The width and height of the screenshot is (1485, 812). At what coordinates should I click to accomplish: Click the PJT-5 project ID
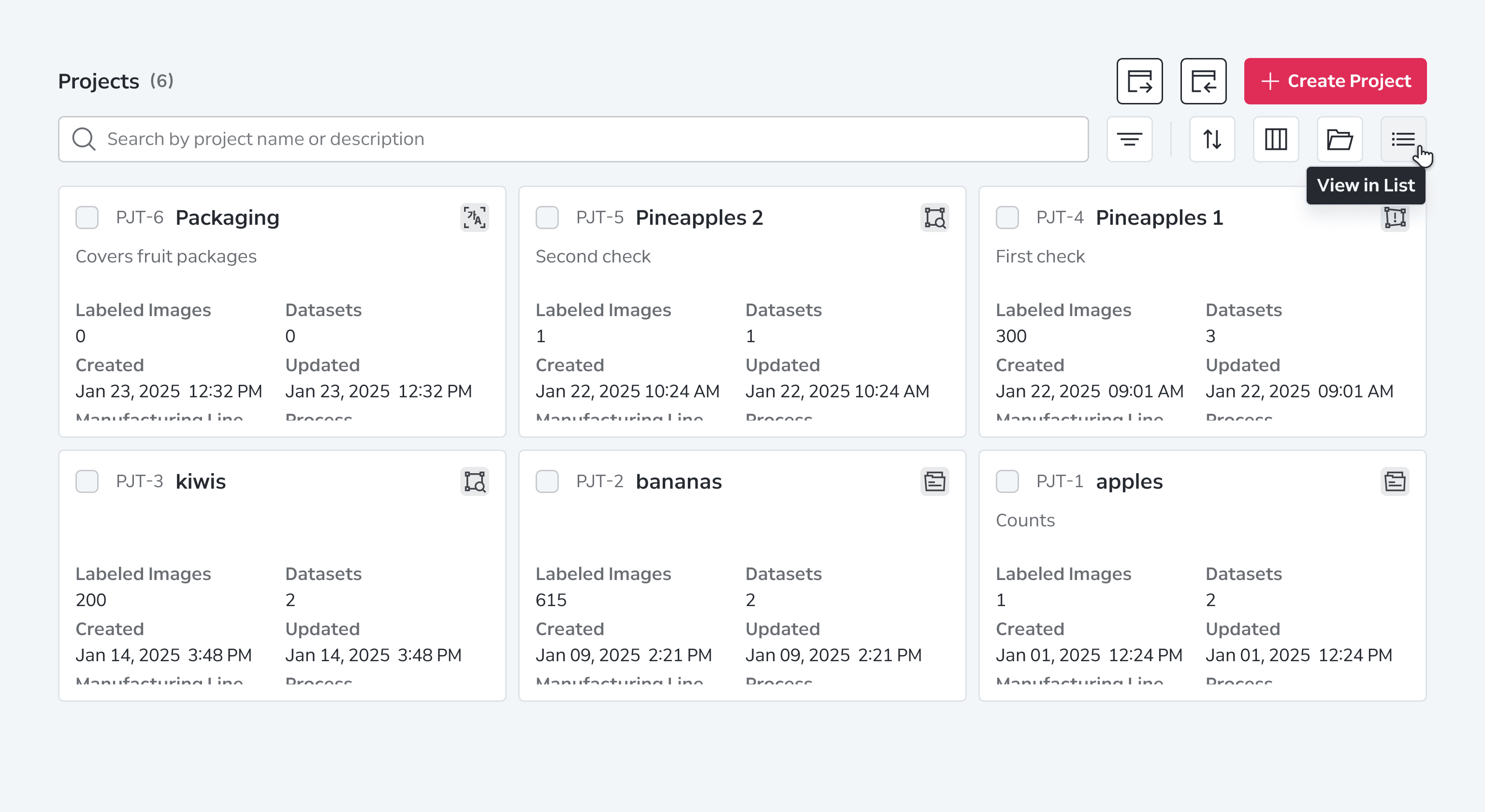599,218
